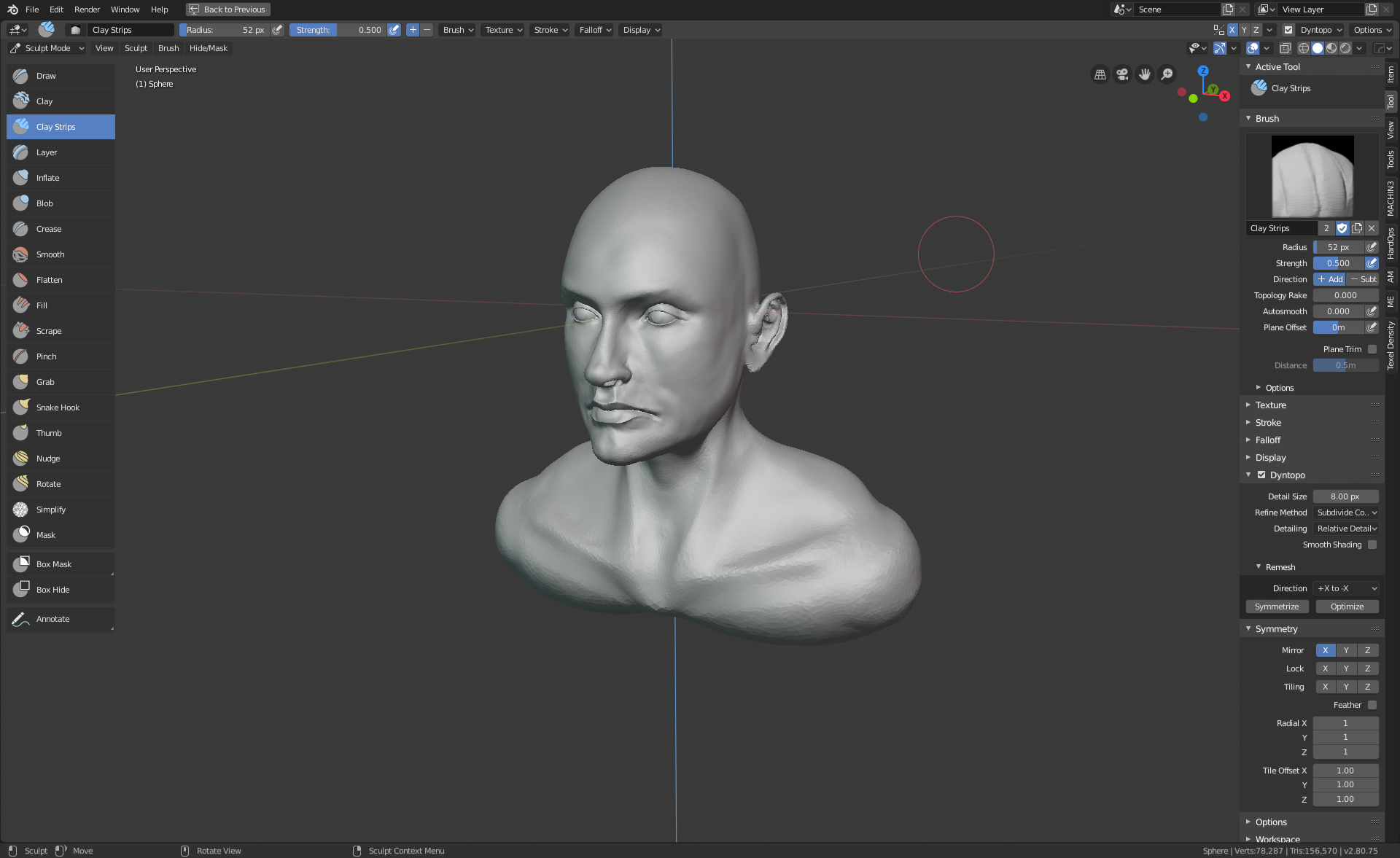Image resolution: width=1400 pixels, height=858 pixels.
Task: Disable the Dyntopo checkbox in sidebar
Action: pyautogui.click(x=1261, y=475)
